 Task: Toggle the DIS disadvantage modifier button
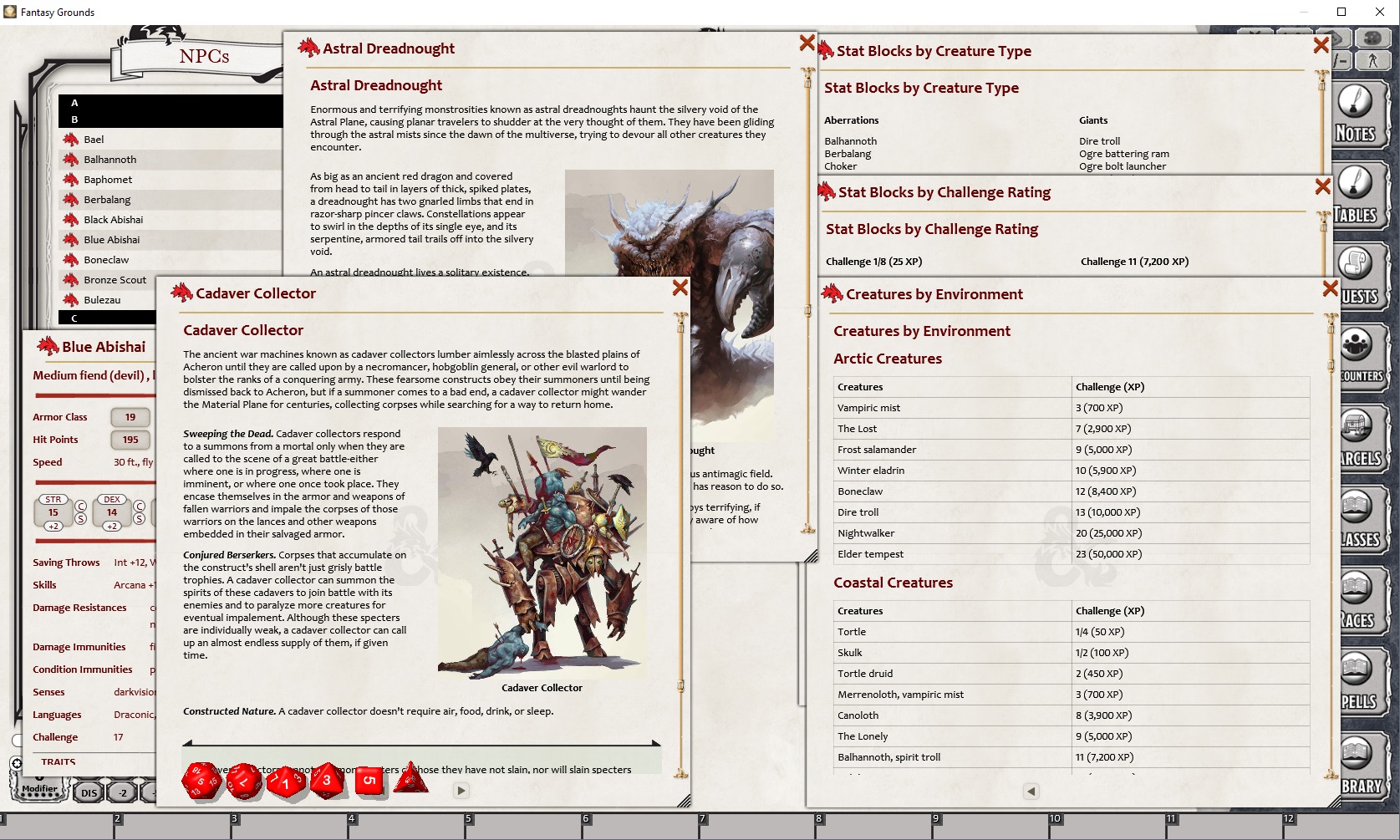pos(89,792)
